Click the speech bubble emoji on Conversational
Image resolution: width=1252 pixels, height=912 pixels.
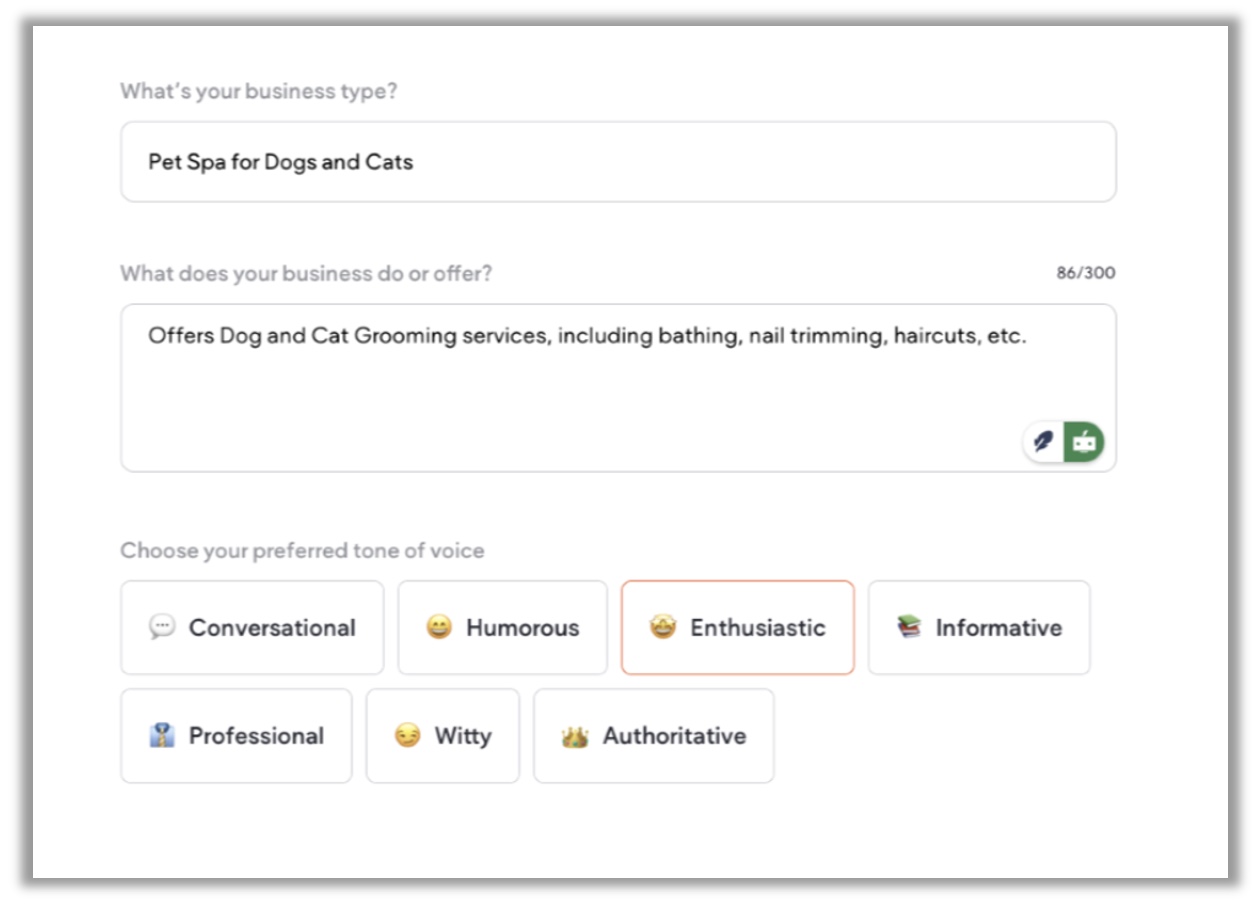pos(162,627)
